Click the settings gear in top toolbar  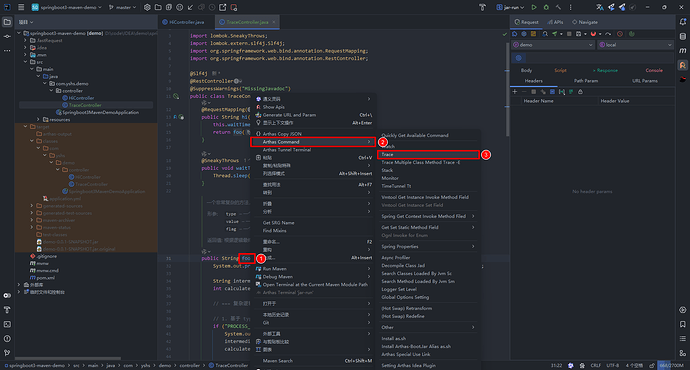[147, 7]
